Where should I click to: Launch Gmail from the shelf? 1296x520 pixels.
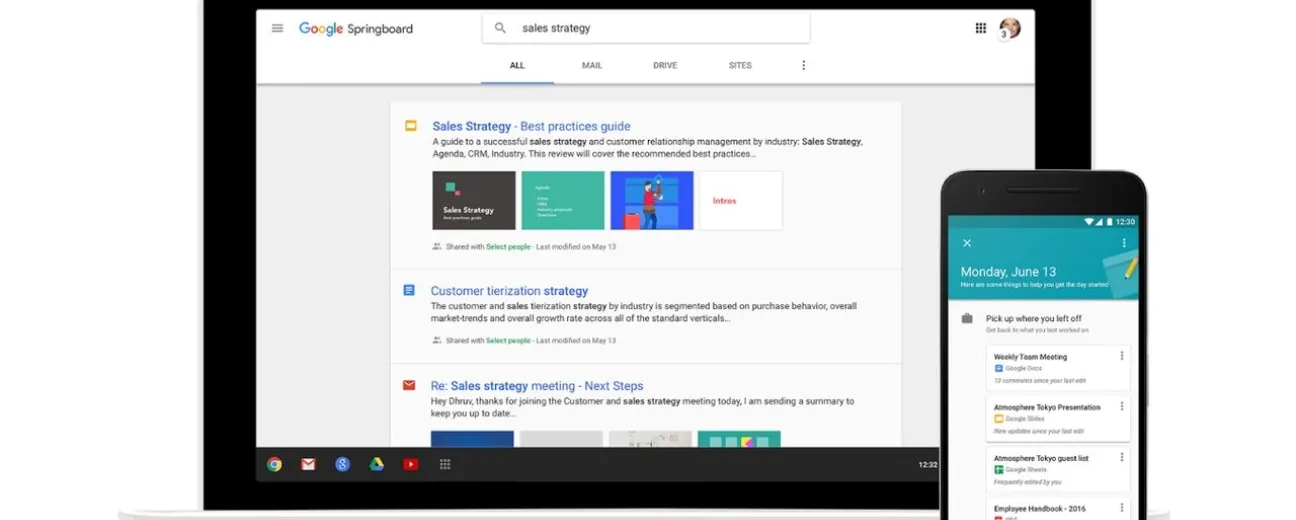(x=308, y=464)
